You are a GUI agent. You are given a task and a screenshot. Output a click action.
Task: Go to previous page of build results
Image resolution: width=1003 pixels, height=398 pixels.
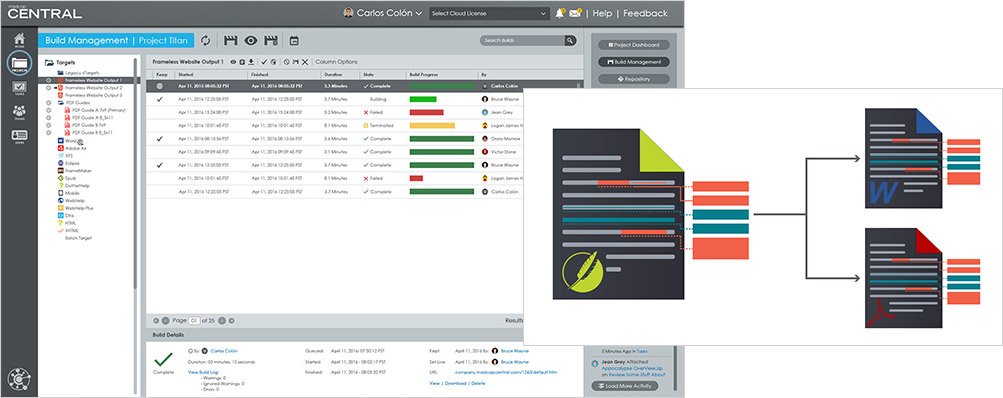[166, 321]
